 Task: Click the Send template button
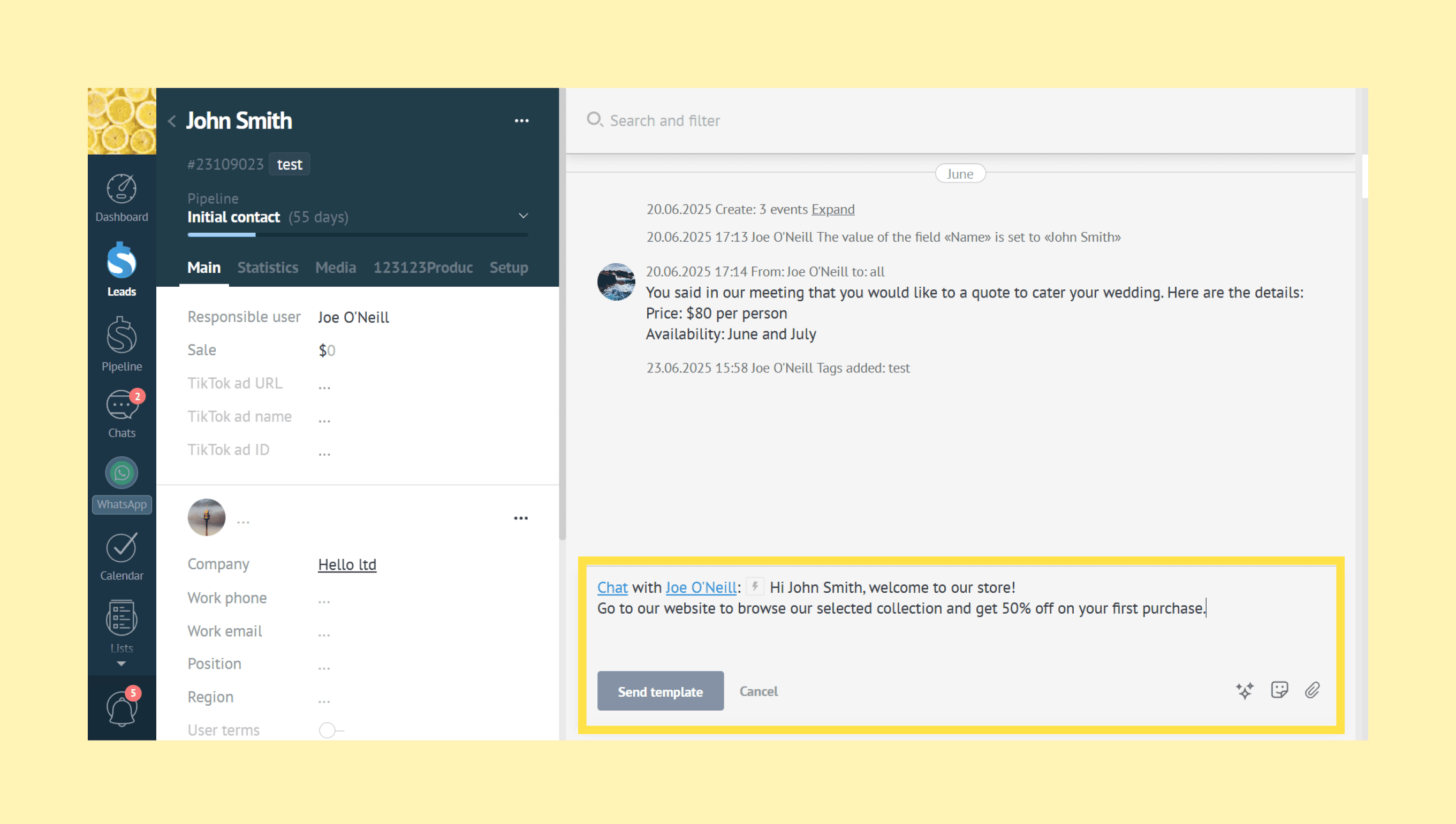tap(660, 691)
